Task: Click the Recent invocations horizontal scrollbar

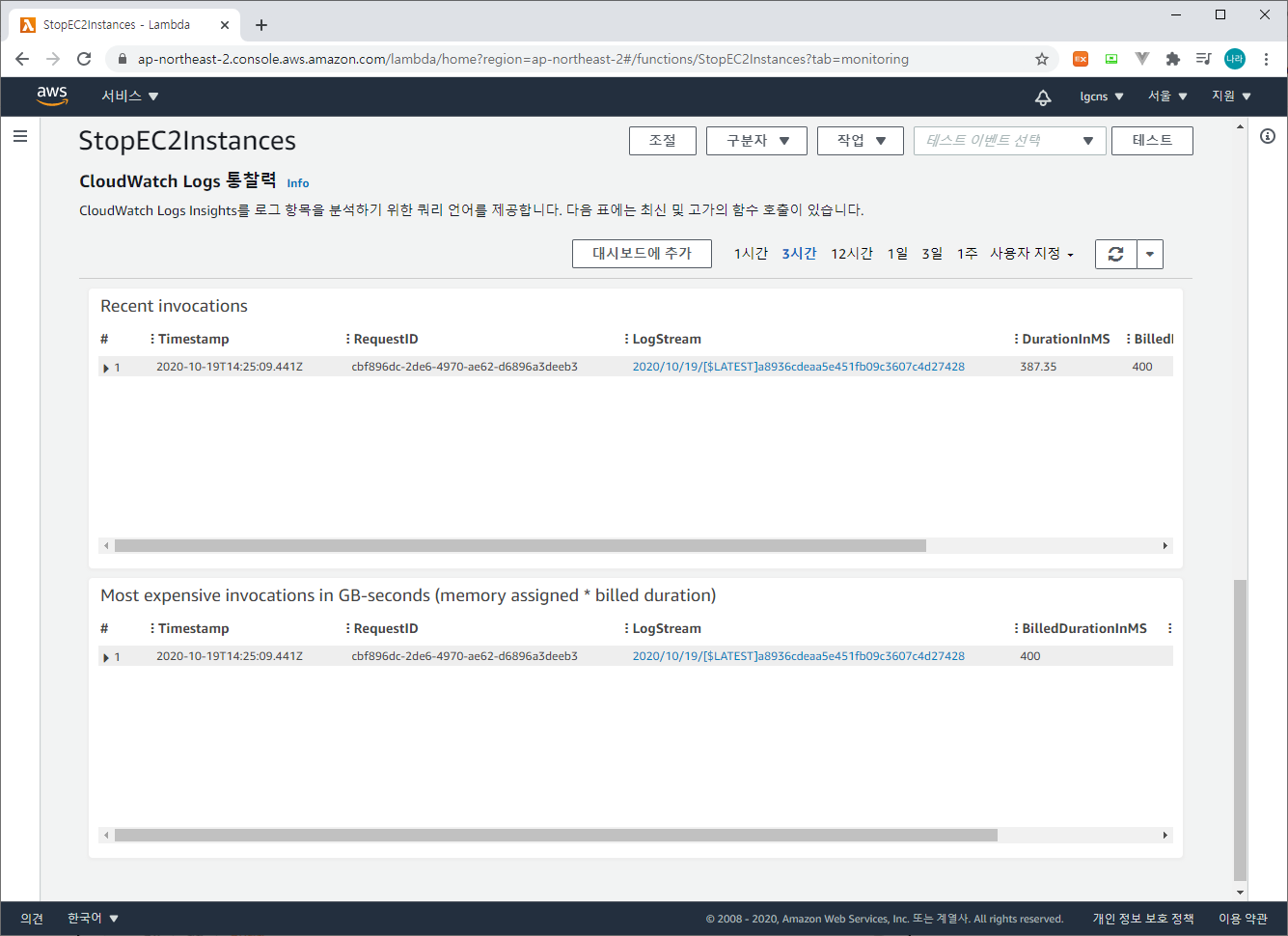Action: [520, 546]
